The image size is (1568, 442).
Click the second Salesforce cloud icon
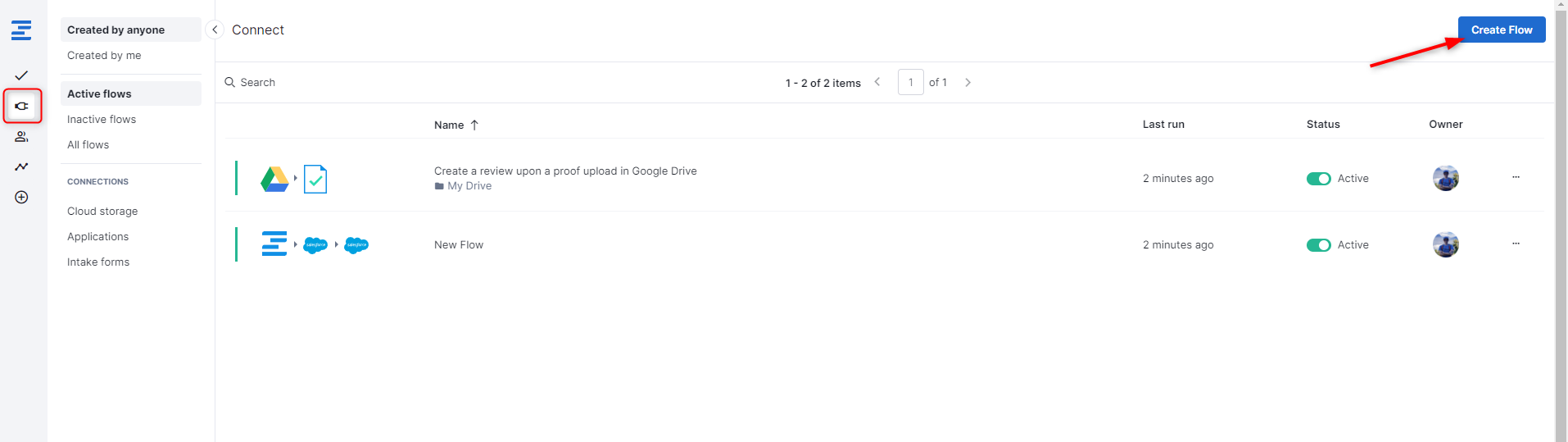[x=356, y=244]
